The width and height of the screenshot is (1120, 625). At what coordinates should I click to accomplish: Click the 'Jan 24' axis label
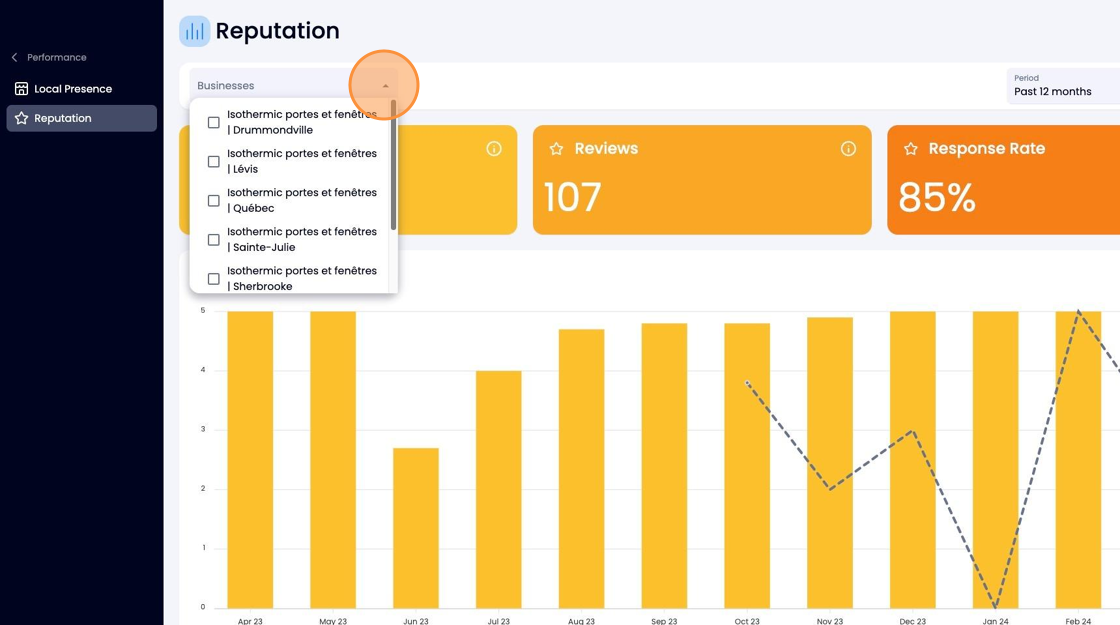click(995, 621)
